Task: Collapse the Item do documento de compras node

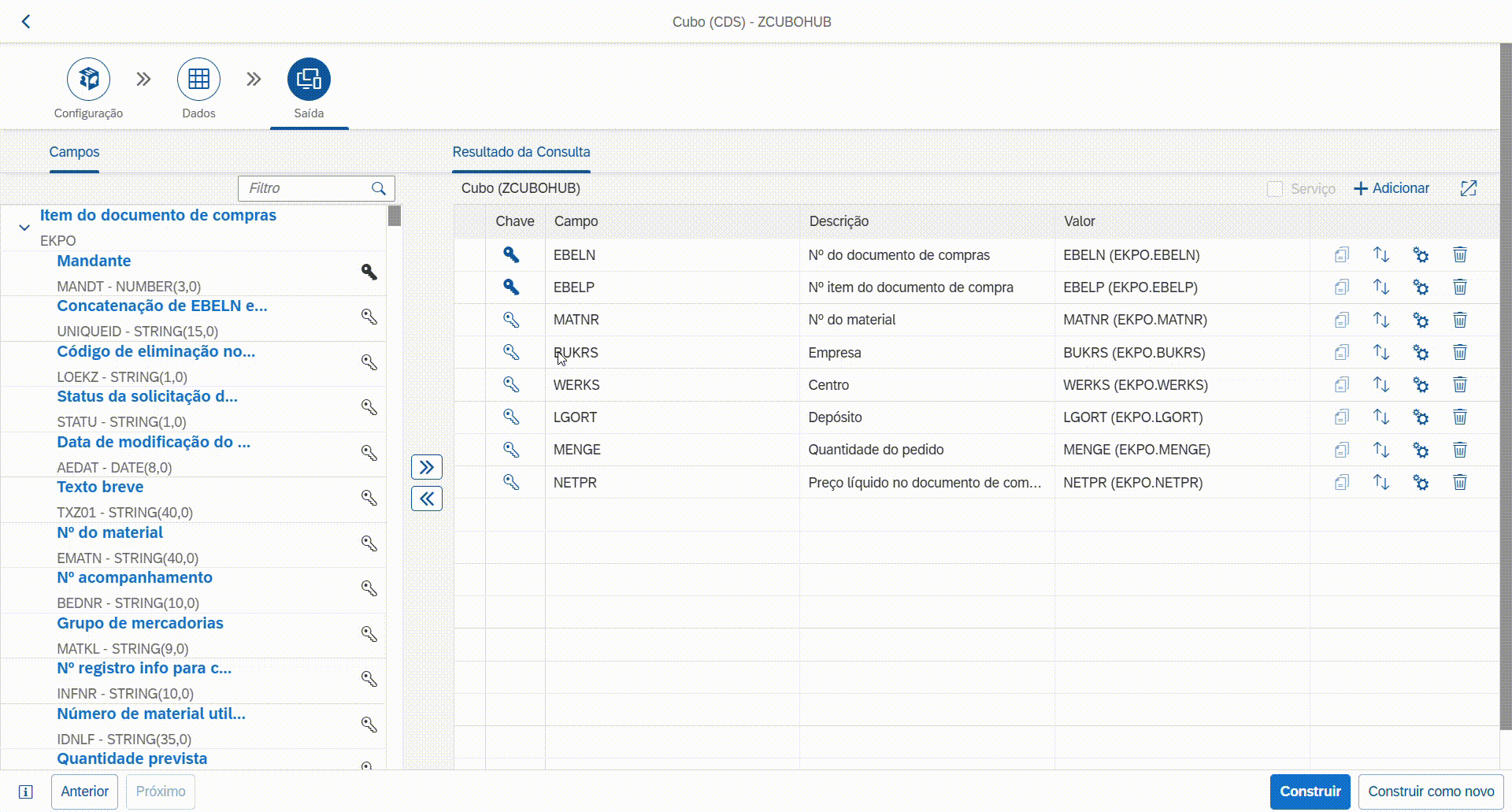Action: (24, 228)
